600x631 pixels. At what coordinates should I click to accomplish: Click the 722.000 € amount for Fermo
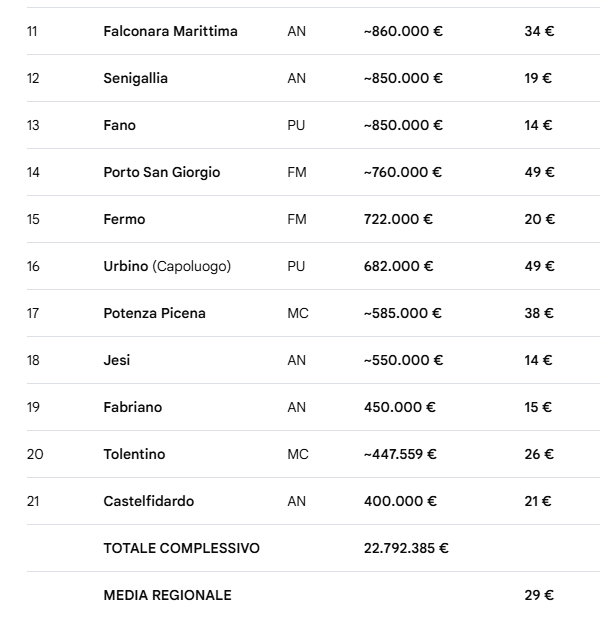[x=398, y=219]
